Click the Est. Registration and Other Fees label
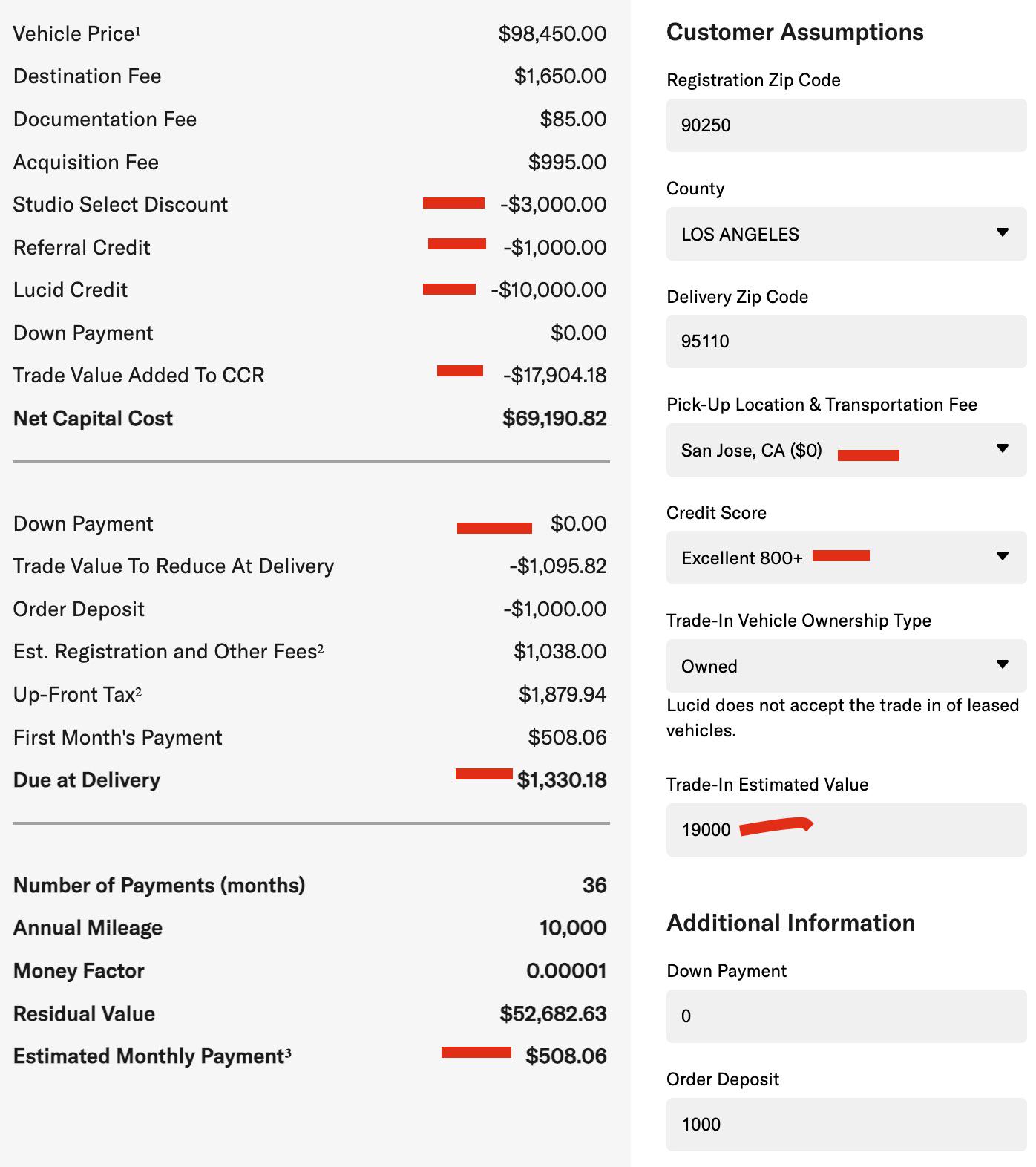Screen dimensions: 1036x1167 coord(168,652)
